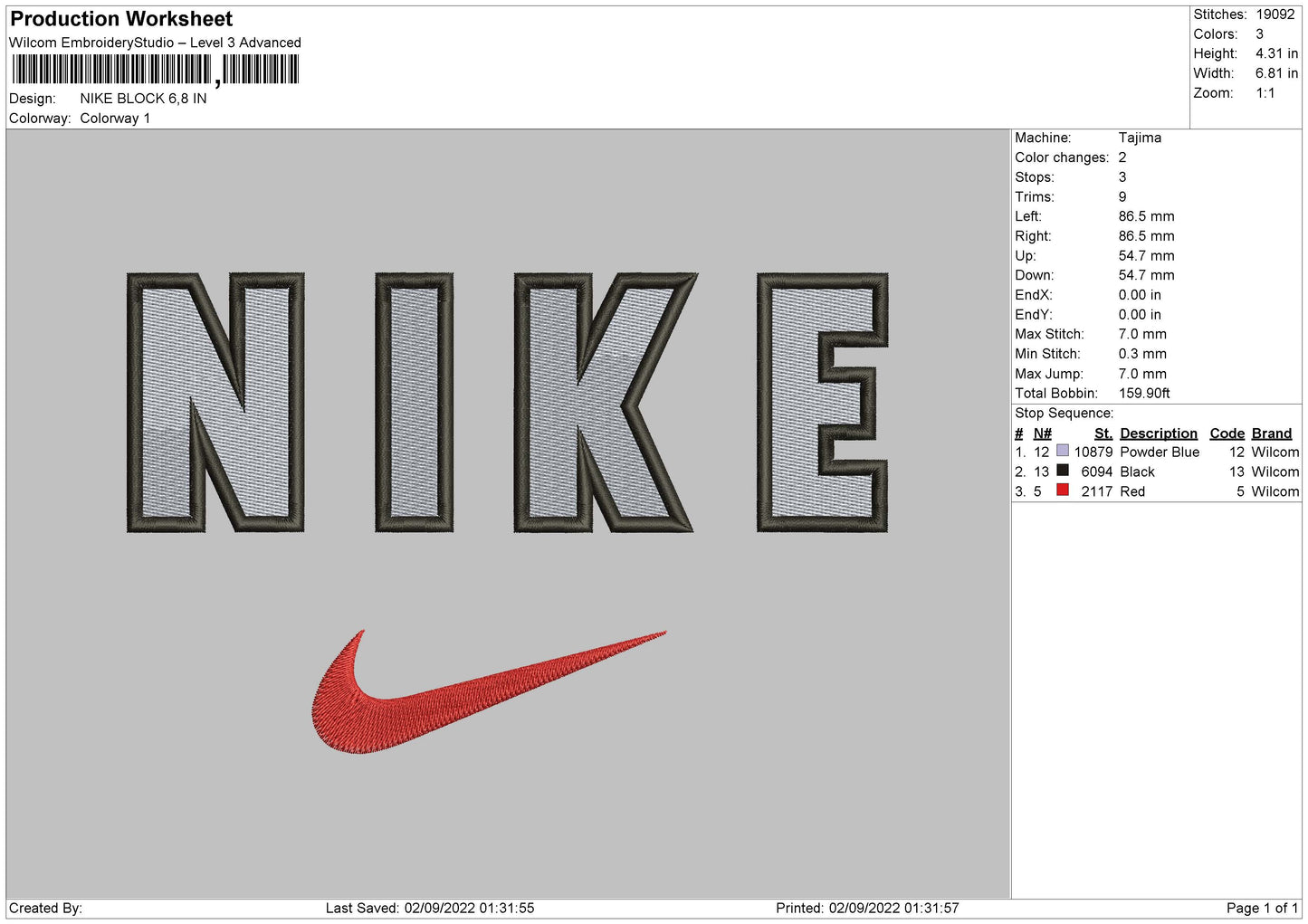
Task: Click the 'Code' column header
Action: click(x=1227, y=433)
